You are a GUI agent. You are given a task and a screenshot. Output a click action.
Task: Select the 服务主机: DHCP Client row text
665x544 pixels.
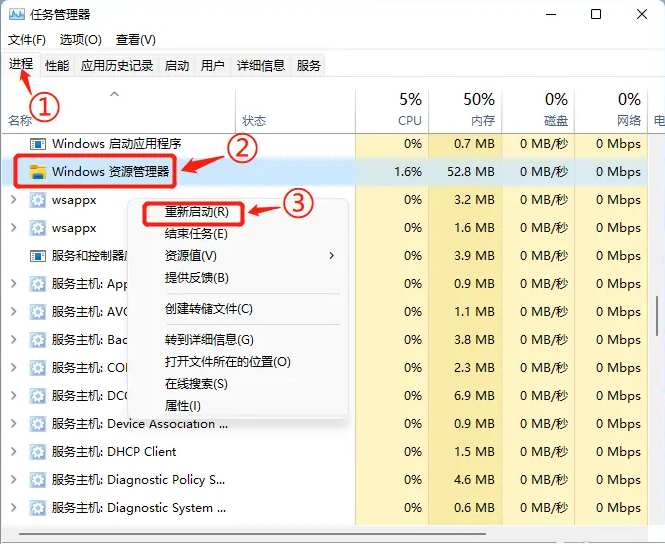pyautogui.click(x=114, y=452)
